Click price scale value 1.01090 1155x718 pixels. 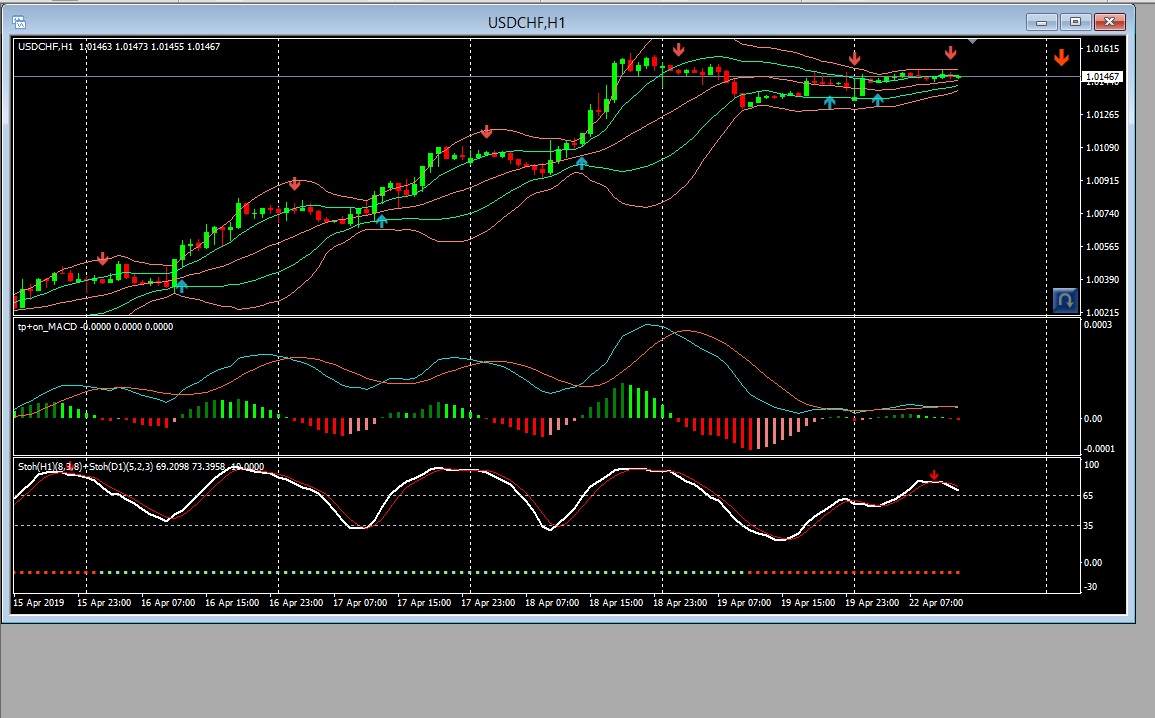[x=1102, y=148]
